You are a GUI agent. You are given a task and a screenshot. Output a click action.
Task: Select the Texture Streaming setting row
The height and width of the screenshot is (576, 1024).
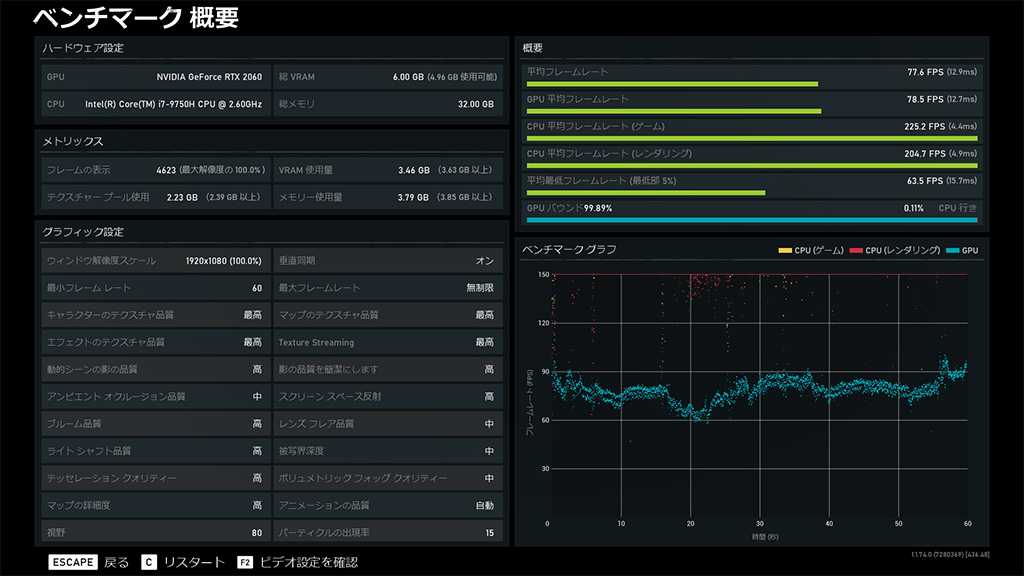click(387, 342)
